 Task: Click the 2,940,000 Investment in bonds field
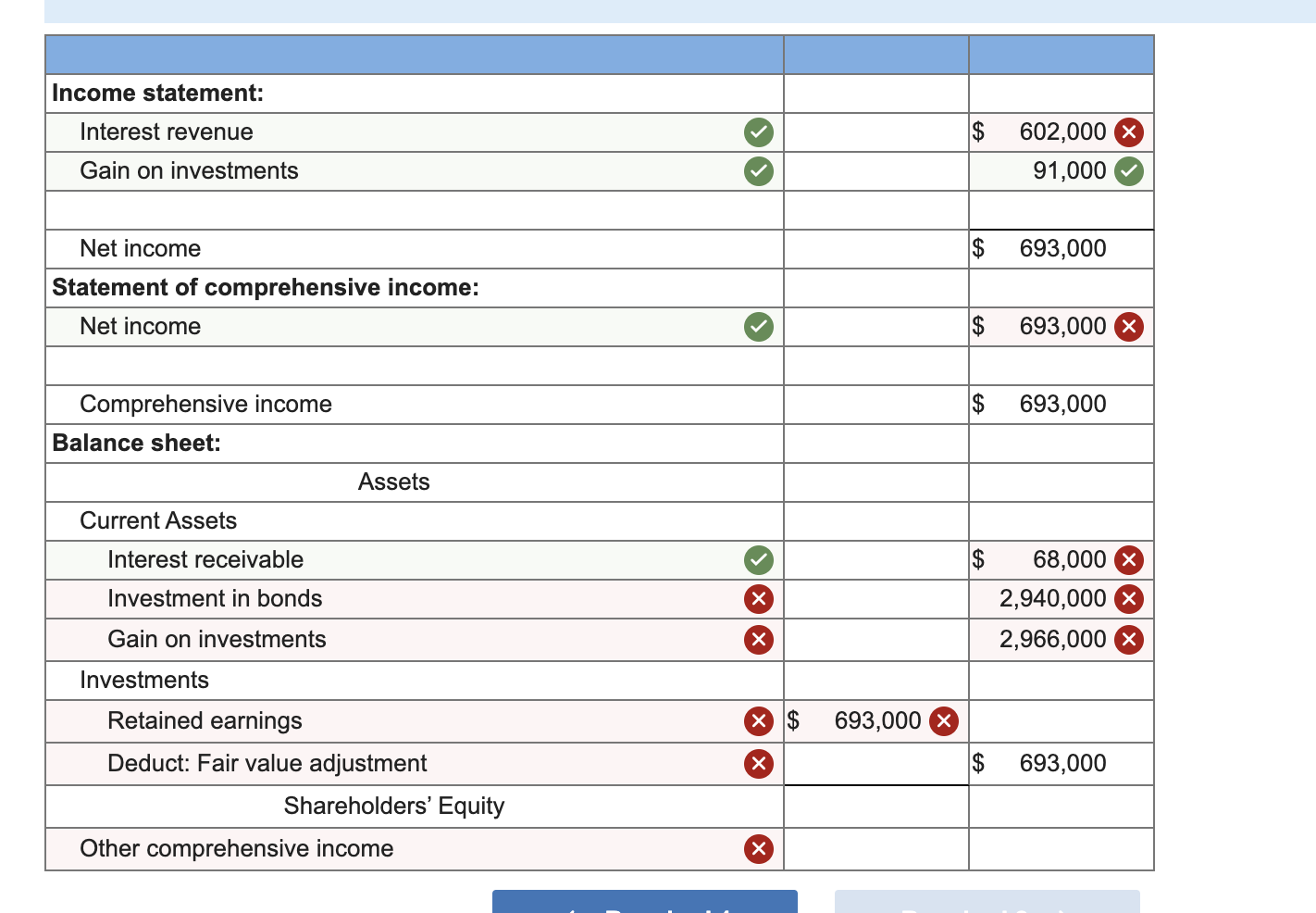[x=1061, y=599]
